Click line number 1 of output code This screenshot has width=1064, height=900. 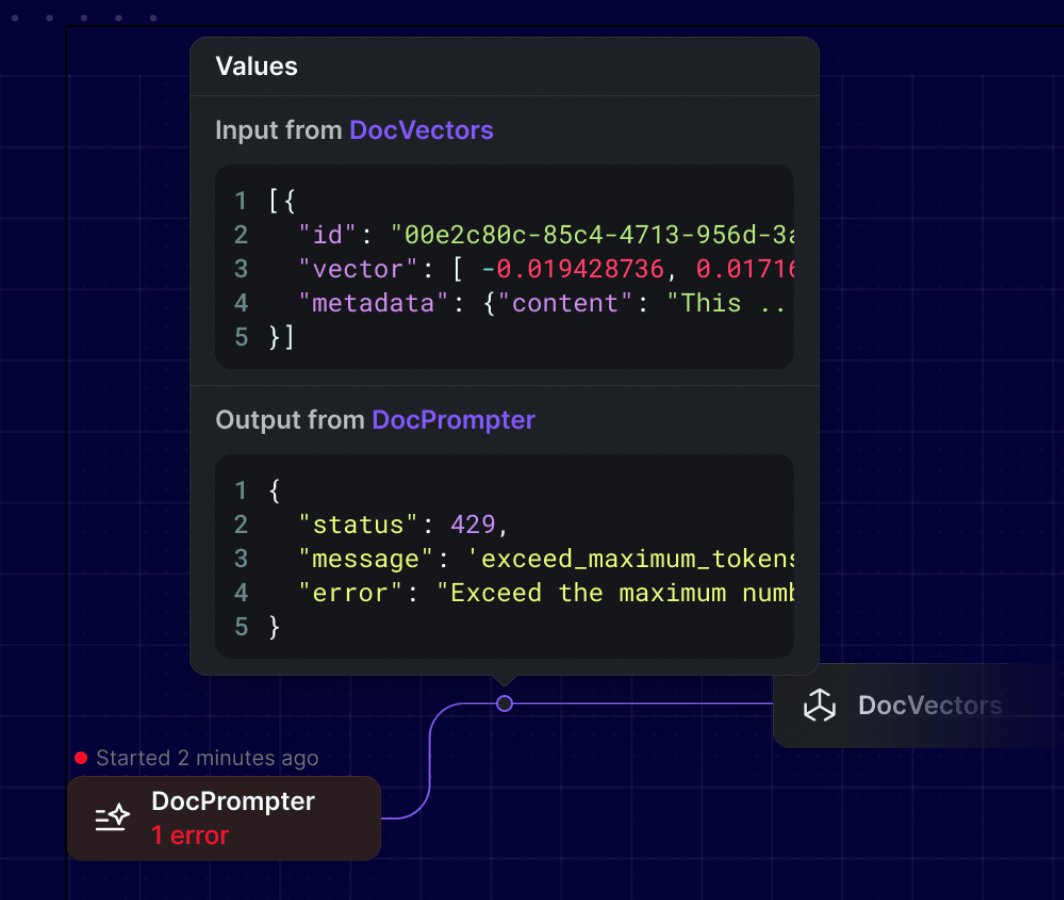(x=240, y=491)
